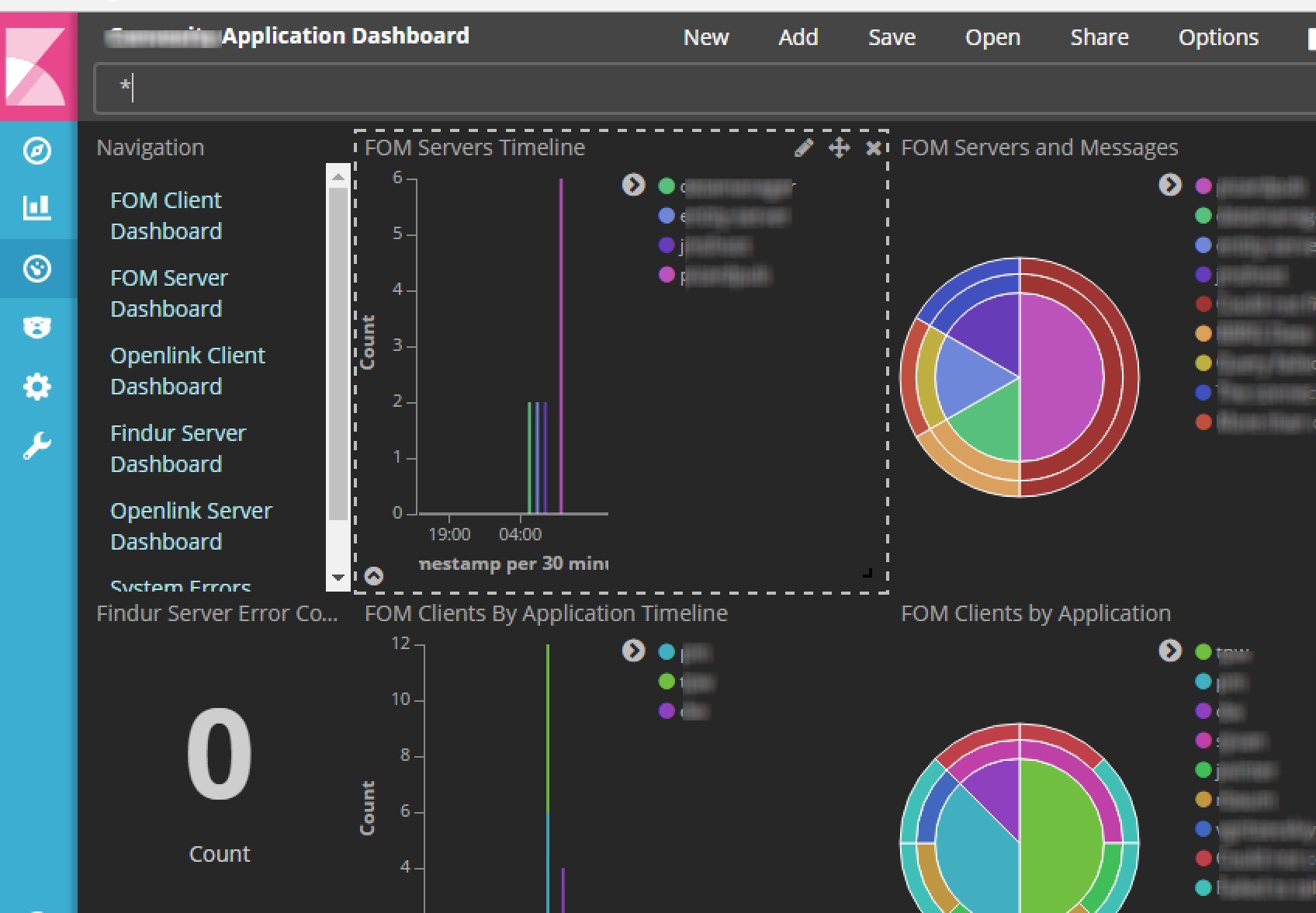This screenshot has height=913, width=1316.
Task: Click the purple legend dot in FOM Clients Timeline
Action: [666, 710]
